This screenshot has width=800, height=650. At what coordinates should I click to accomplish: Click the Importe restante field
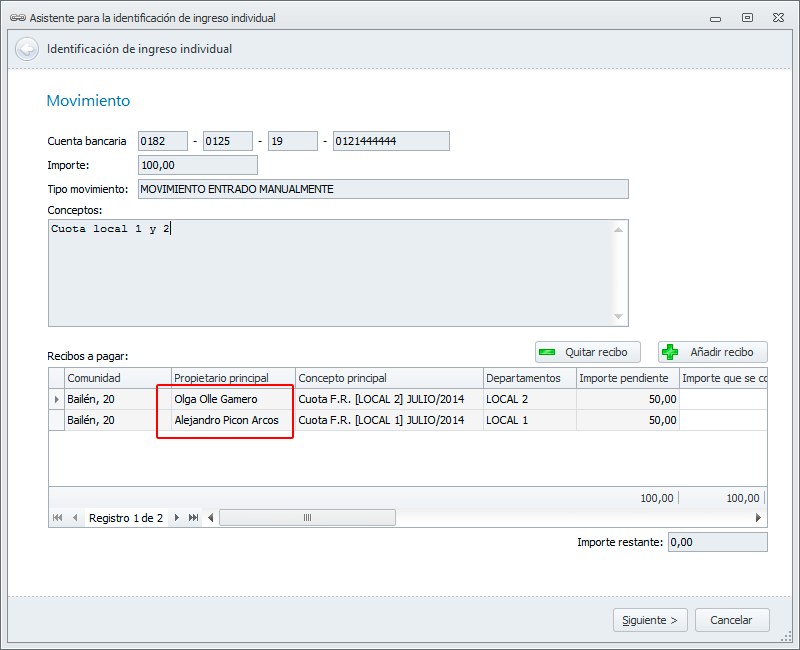point(718,542)
